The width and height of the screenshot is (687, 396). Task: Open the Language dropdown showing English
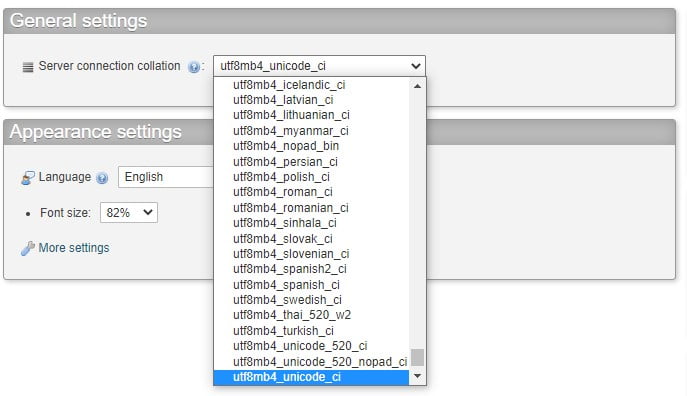[x=166, y=177]
